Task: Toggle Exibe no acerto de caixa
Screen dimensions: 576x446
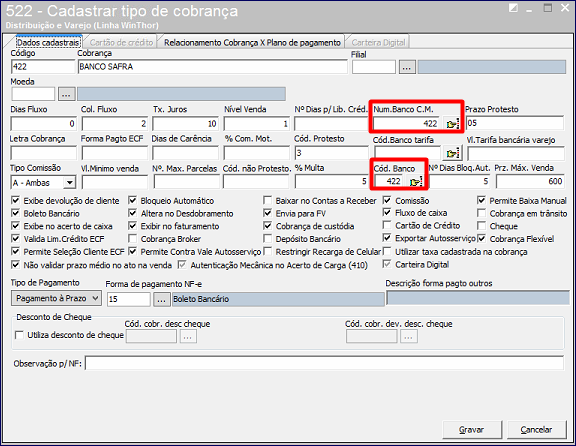Action: pyautogui.click(x=15, y=226)
